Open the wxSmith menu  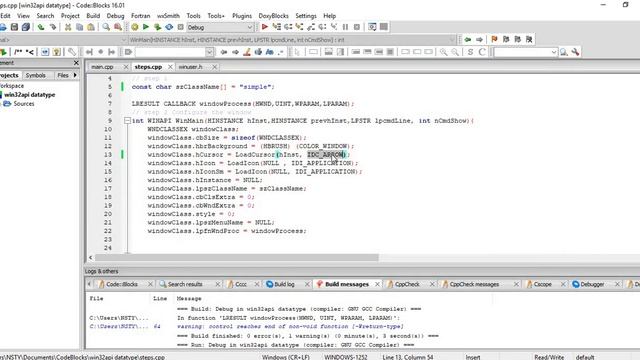[x=168, y=16]
